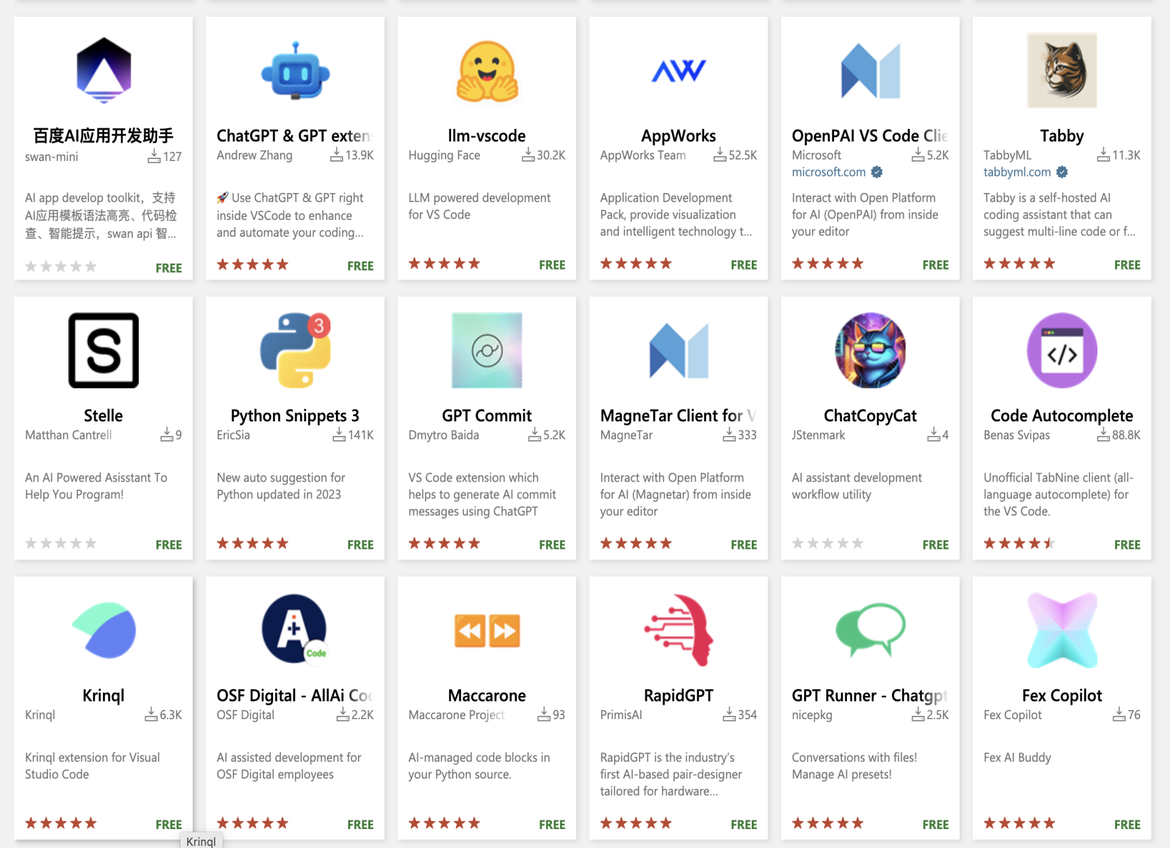Click FREE label on Fex Copilot card
The height and width of the screenshot is (848, 1170).
click(1127, 824)
